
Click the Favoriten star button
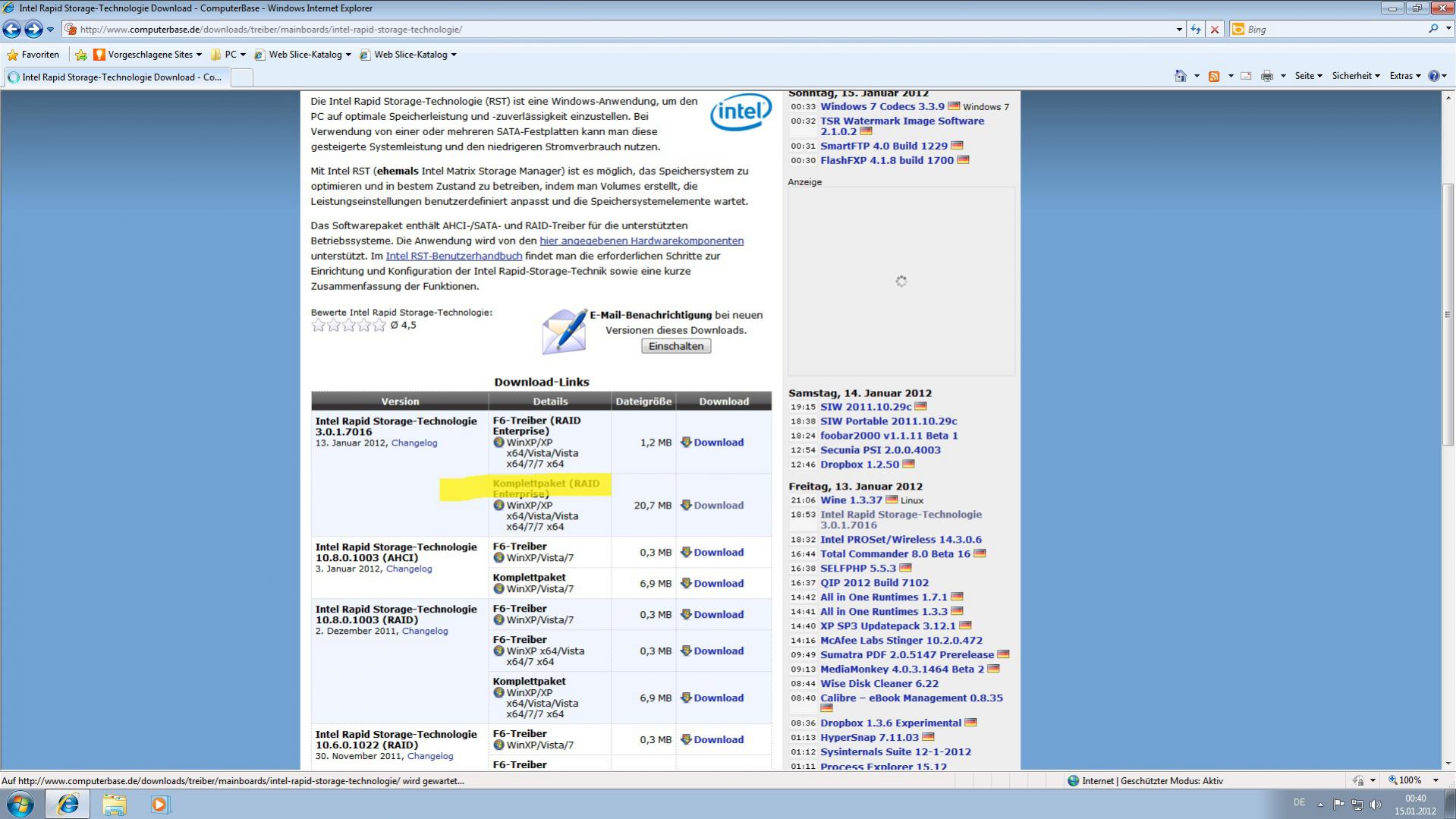33,55
